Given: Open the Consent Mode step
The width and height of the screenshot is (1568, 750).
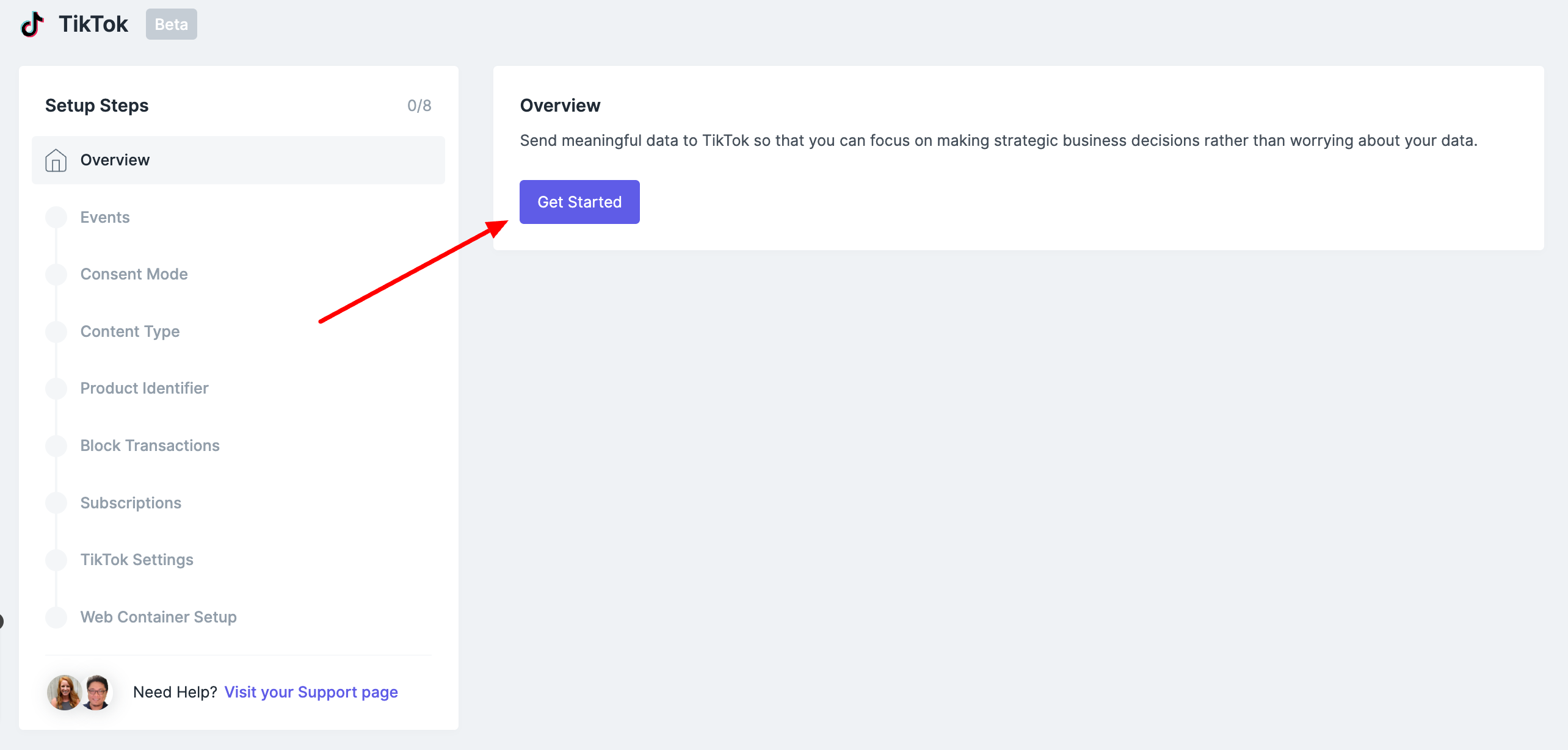Looking at the screenshot, I should 134,275.
